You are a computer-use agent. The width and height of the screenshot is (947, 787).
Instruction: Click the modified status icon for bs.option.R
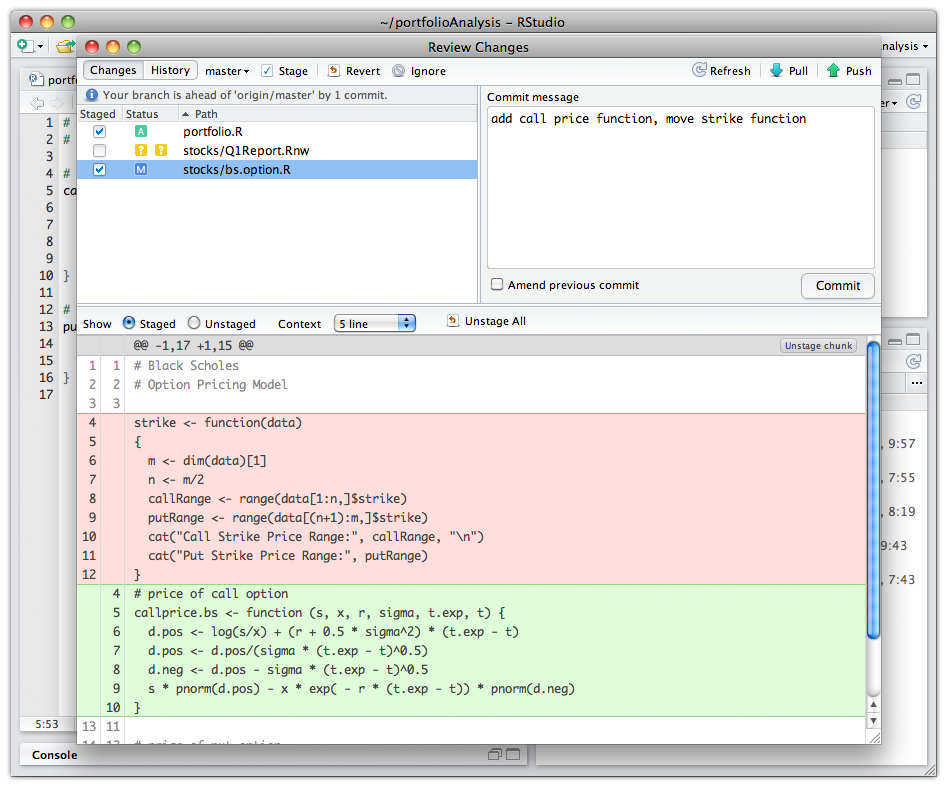point(141,170)
